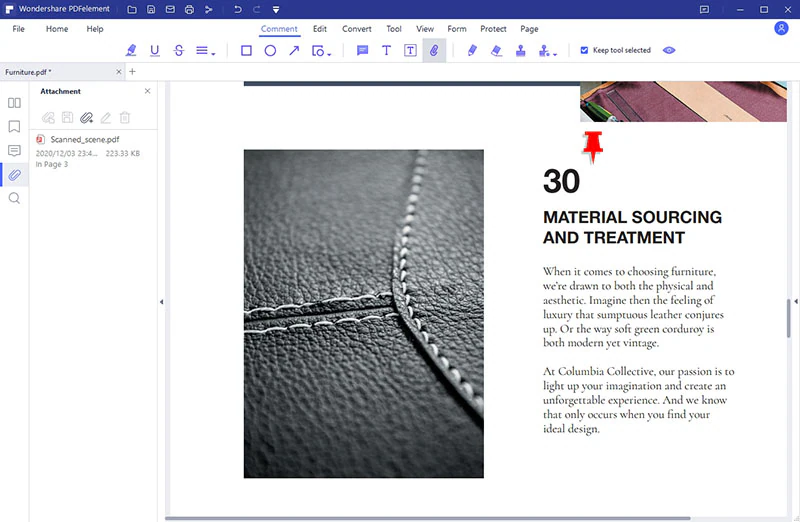Switch to the Protect tab
The width and height of the screenshot is (800, 522).
pyautogui.click(x=493, y=29)
